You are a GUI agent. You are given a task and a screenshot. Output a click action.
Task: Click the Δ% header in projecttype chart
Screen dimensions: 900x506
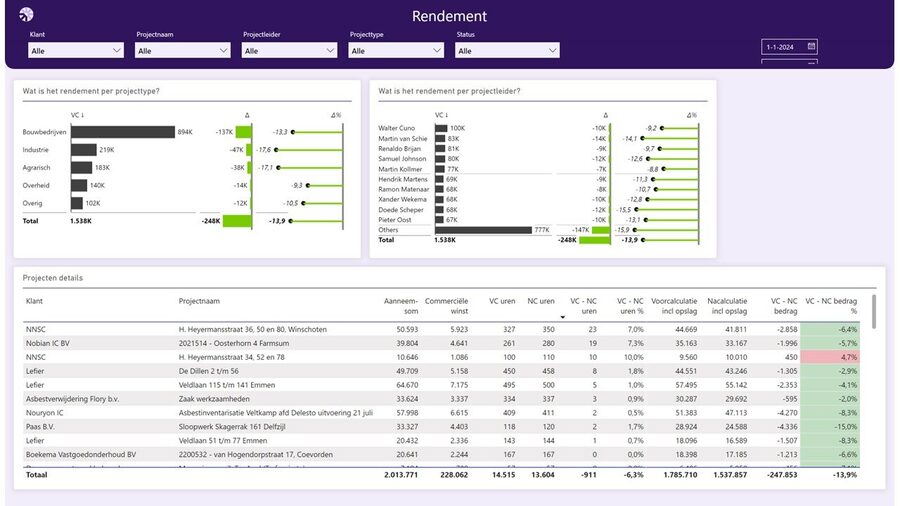pos(336,115)
